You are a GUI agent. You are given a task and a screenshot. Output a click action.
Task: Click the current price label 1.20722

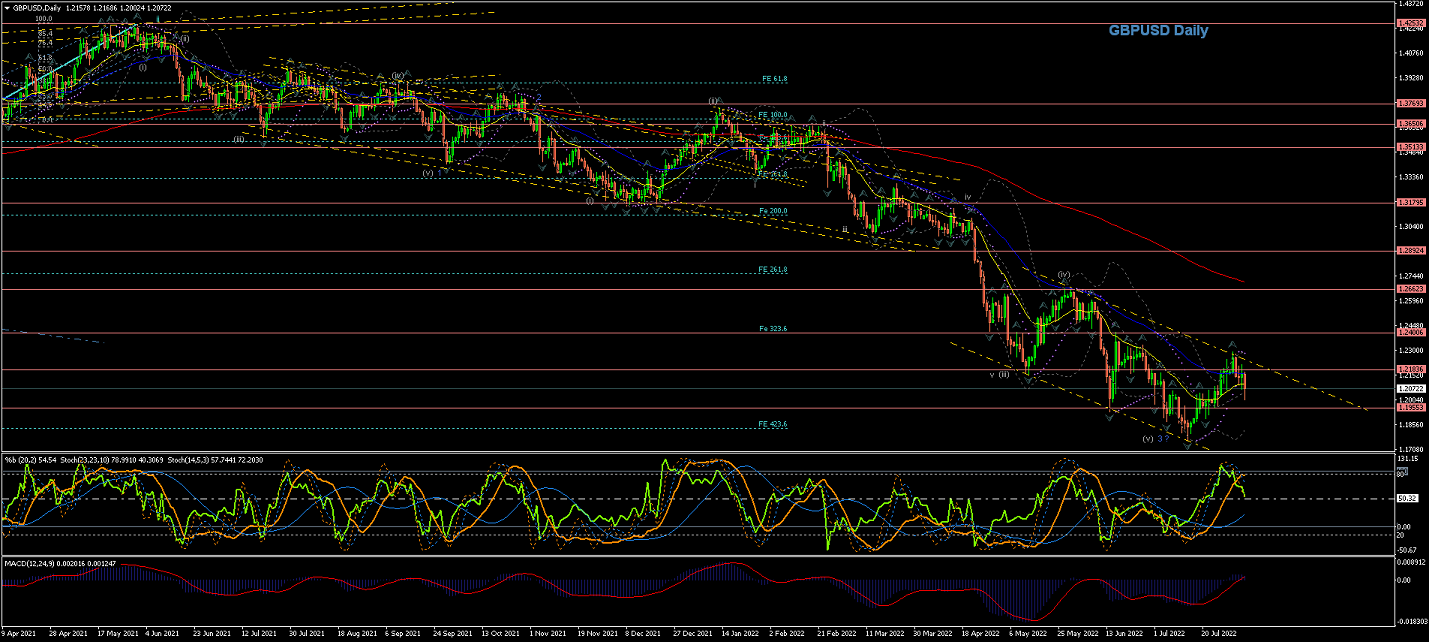point(1411,388)
